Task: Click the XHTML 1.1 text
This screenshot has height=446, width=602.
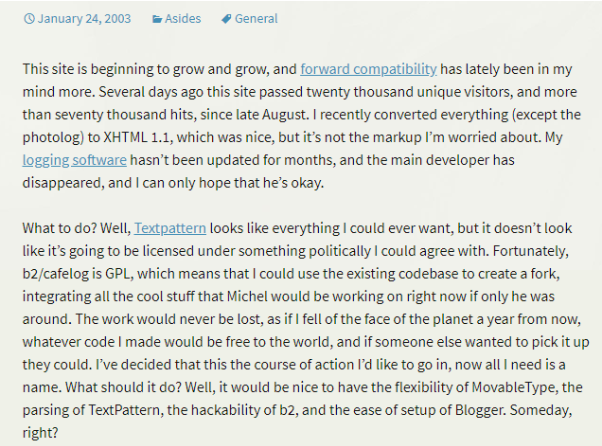Action: tap(136, 137)
